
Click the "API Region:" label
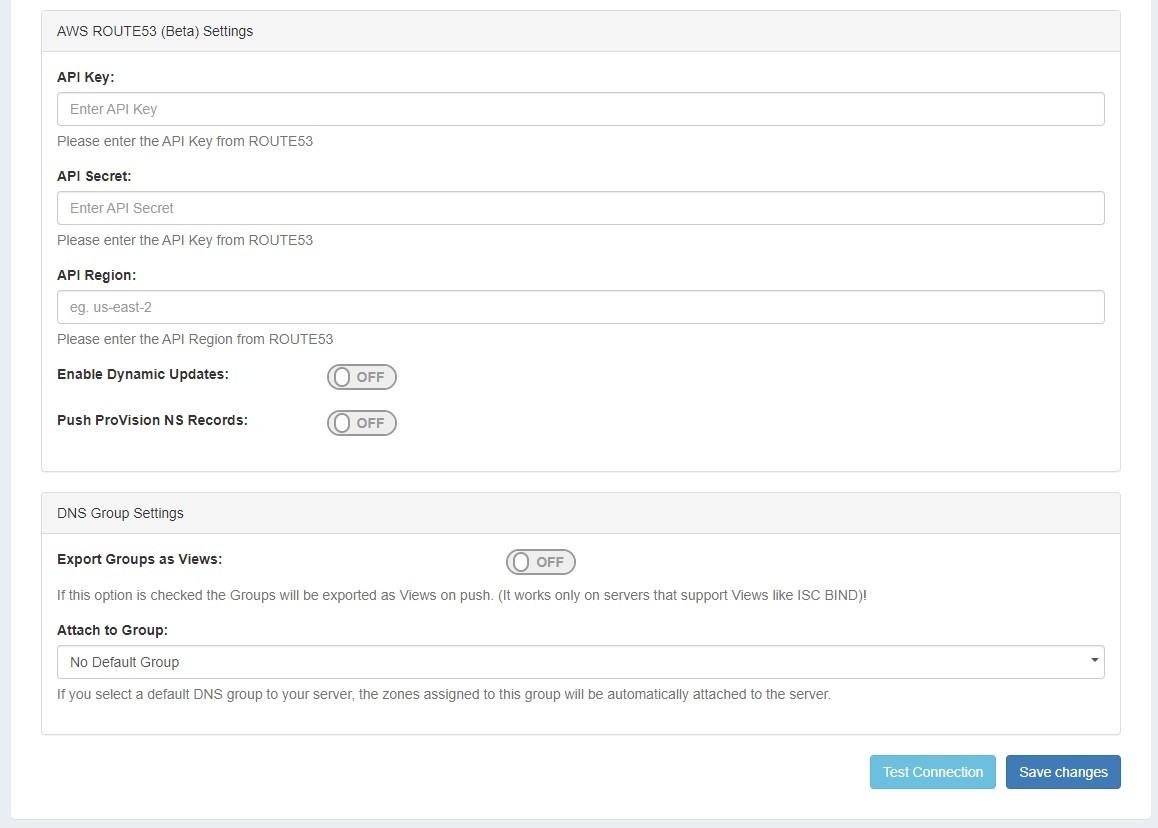96,275
